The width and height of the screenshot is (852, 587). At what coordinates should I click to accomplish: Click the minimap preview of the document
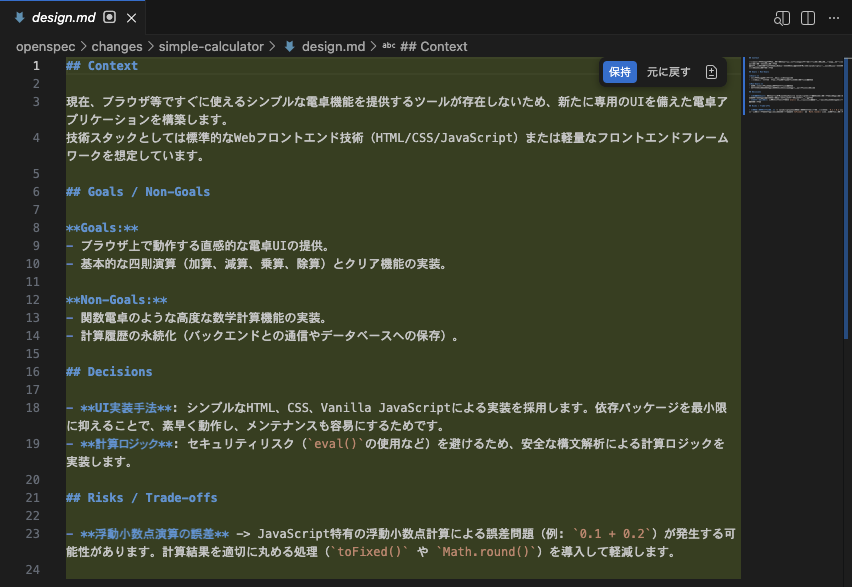tap(793, 85)
